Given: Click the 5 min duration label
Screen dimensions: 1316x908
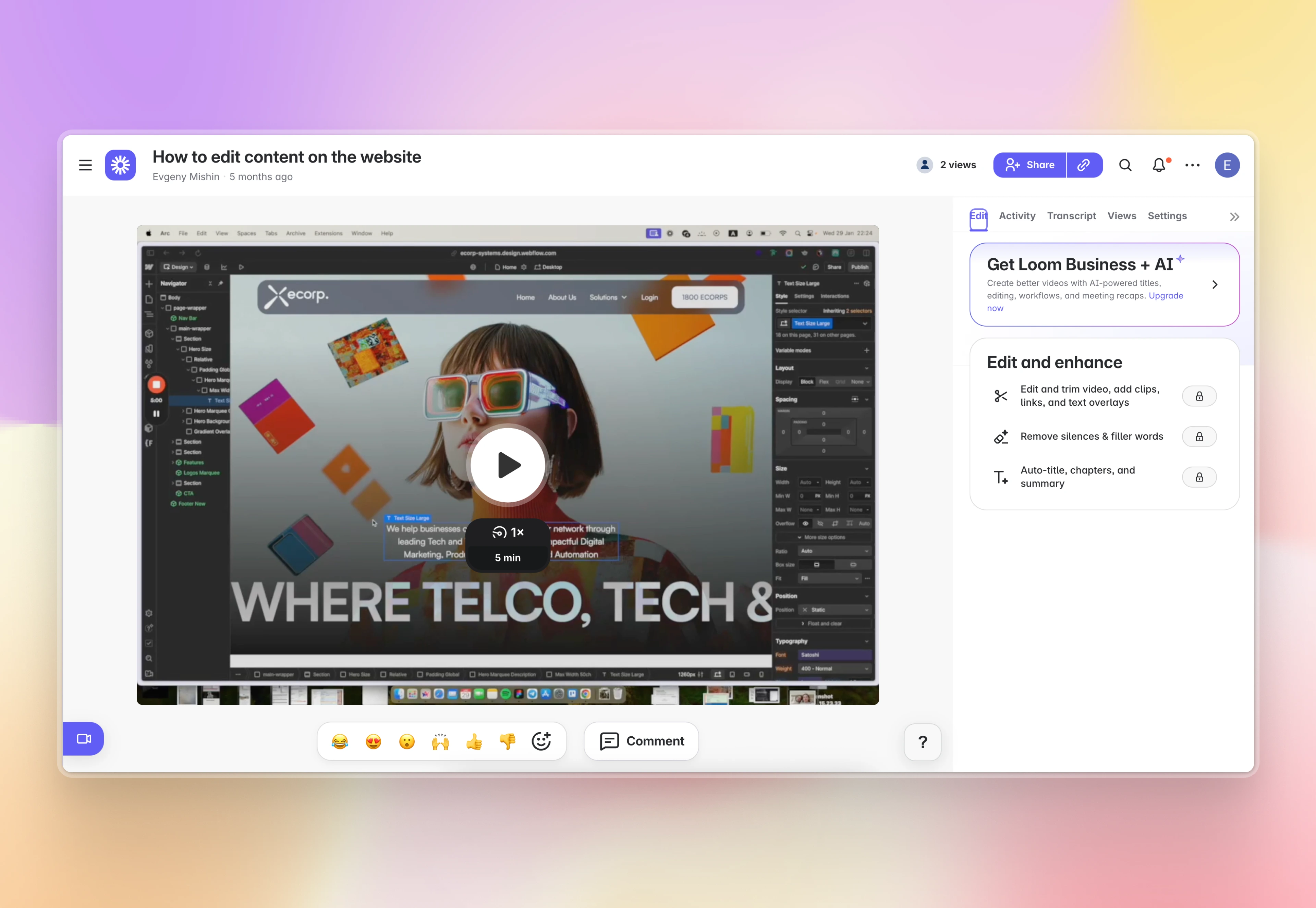Looking at the screenshot, I should 508,558.
